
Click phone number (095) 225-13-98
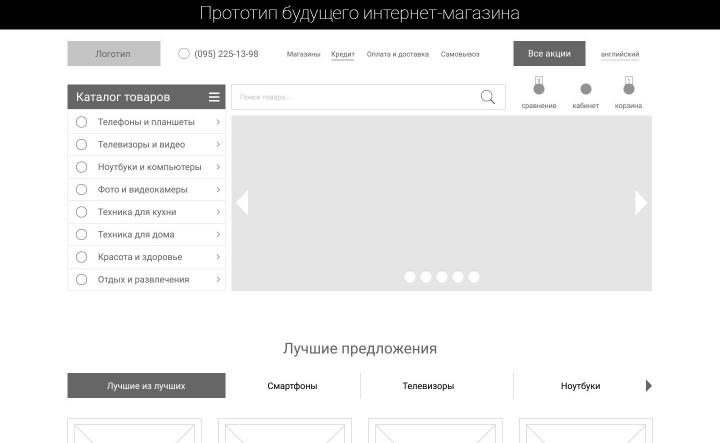pyautogui.click(x=226, y=54)
